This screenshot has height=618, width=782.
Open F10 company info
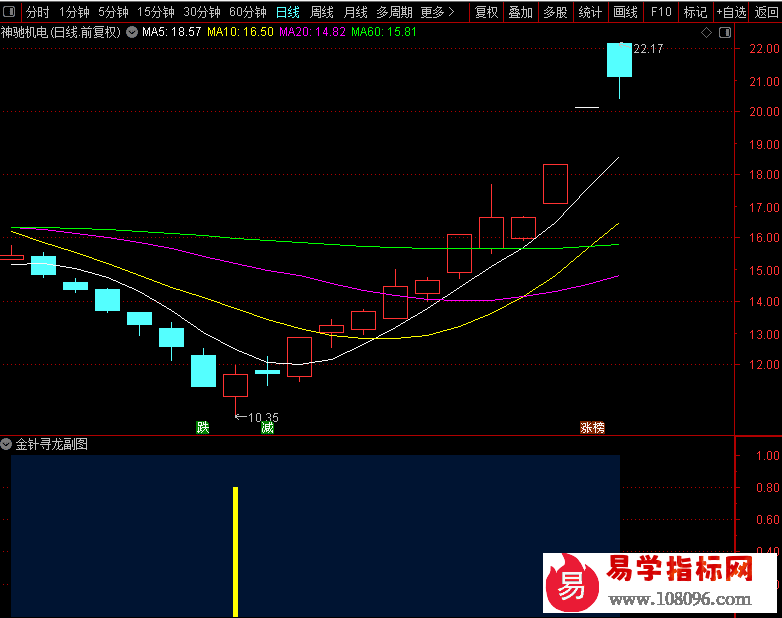point(661,12)
